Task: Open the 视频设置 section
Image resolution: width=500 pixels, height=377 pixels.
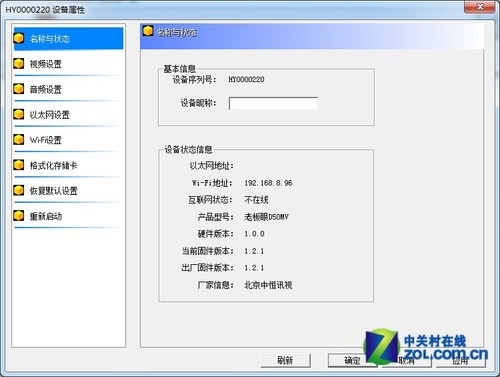Action: pos(68,64)
